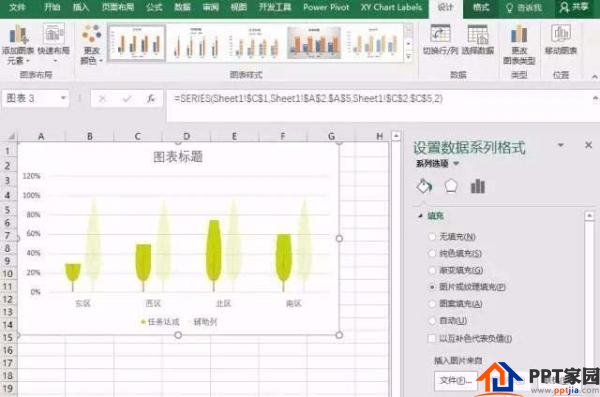The height and width of the screenshot is (397, 600).
Task: Click Change Chart Type icon
Action: pos(519,44)
